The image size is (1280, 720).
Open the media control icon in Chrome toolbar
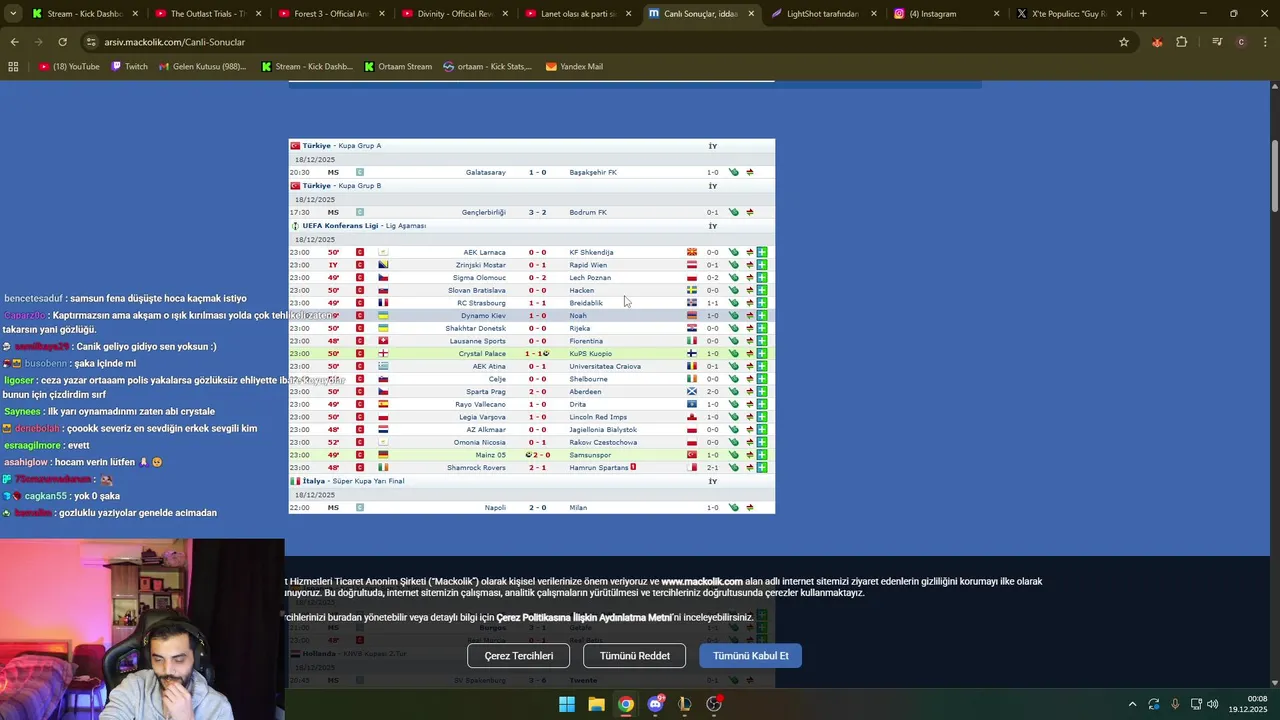[x=1217, y=42]
